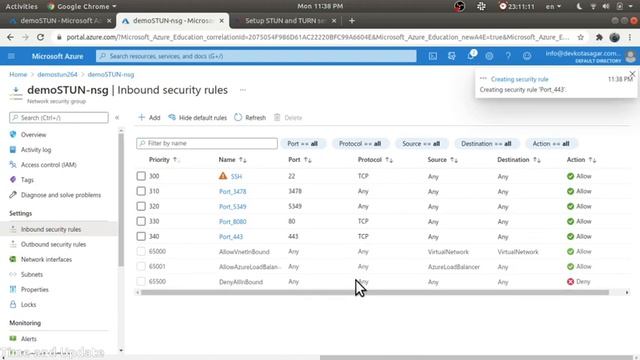Open the Destination == all filter
Image resolution: width=640 pixels, height=360 pixels.
click(x=486, y=144)
